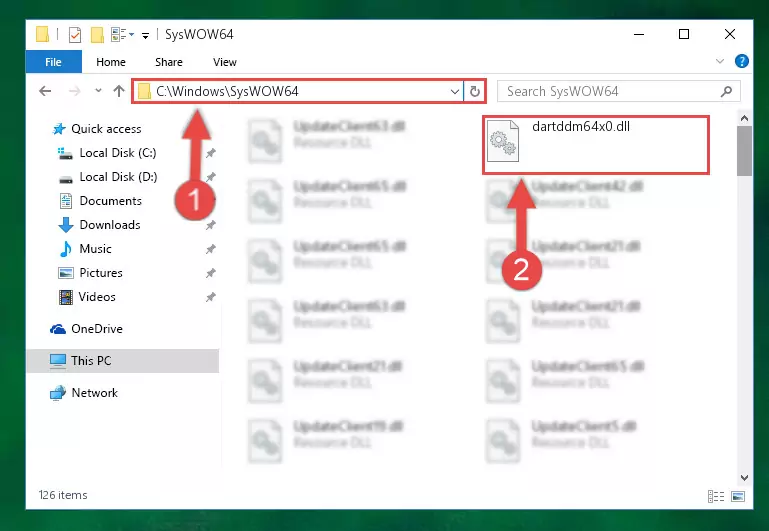This screenshot has width=769, height=531.
Task: Click the Downloads blue arrow icon
Action: tap(66, 225)
